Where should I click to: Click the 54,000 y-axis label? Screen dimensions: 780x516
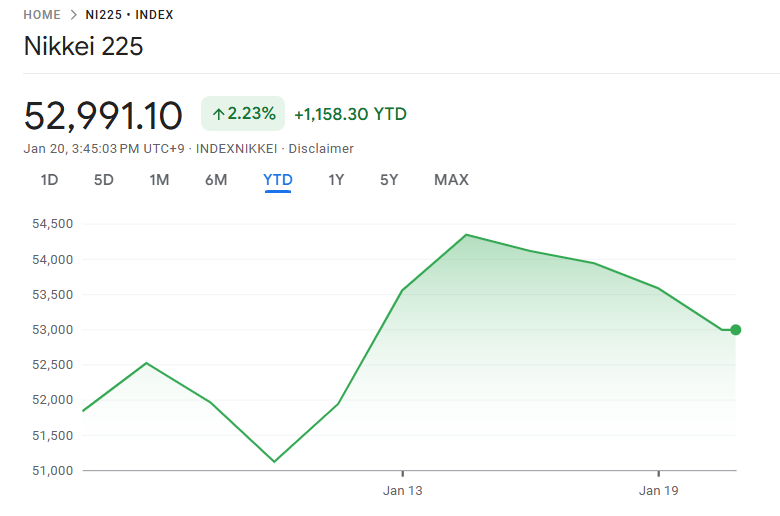53,260
